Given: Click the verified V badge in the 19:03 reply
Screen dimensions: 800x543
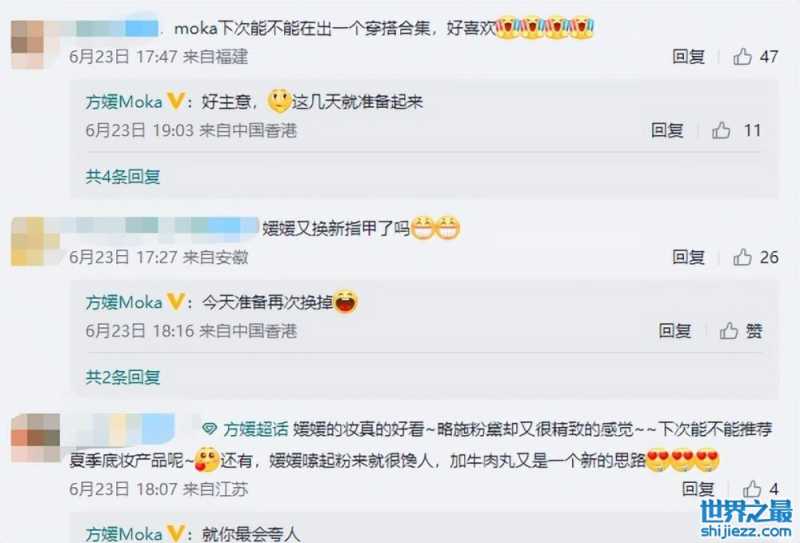Looking at the screenshot, I should 176,101.
